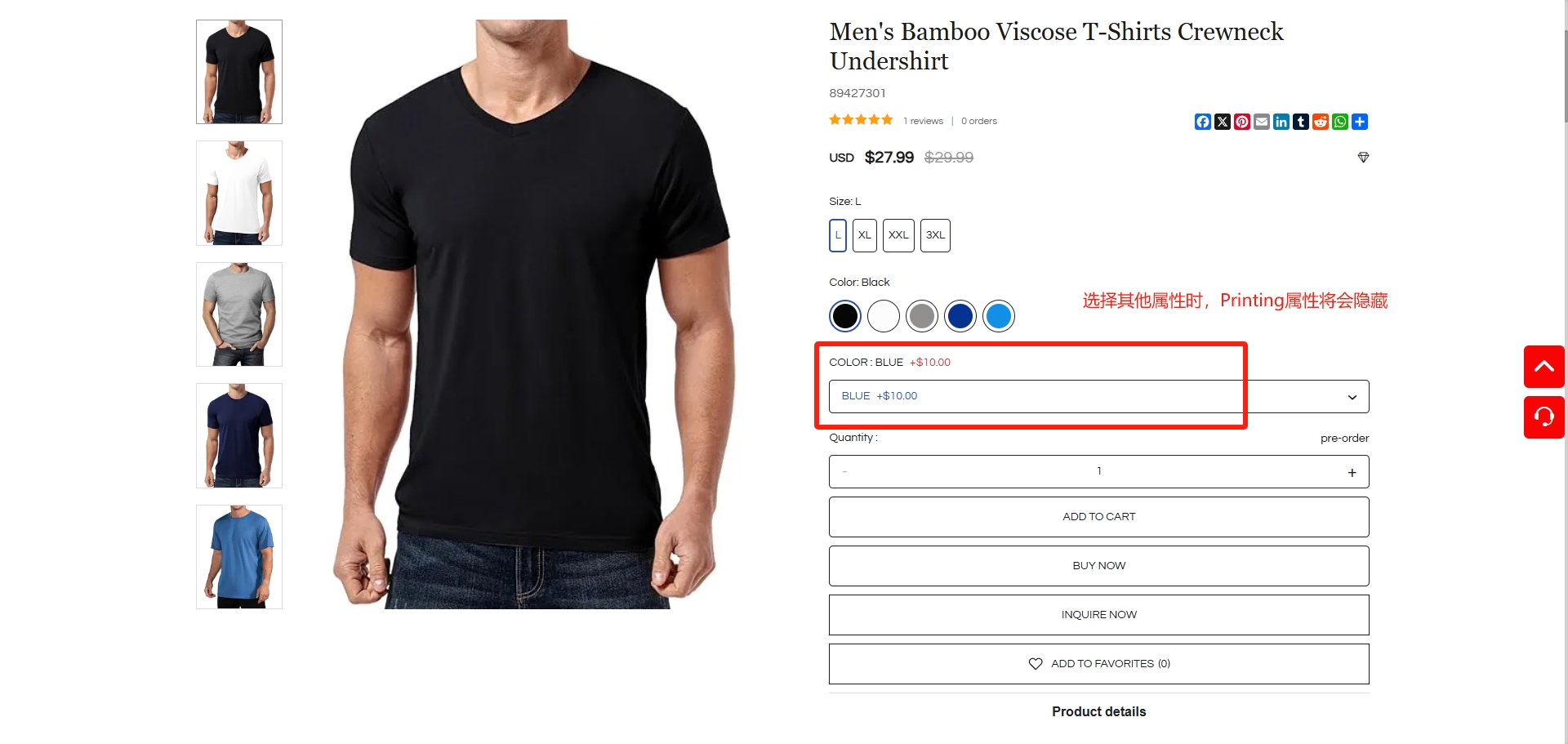Open the customer support headset button
The image size is (1568, 744).
pos(1543,417)
